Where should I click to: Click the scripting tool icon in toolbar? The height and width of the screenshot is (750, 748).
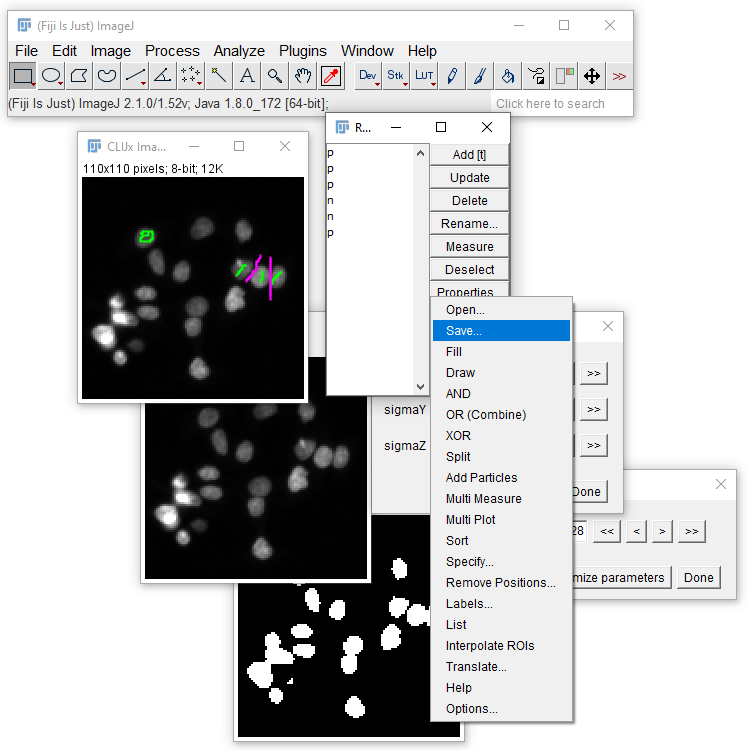point(536,76)
